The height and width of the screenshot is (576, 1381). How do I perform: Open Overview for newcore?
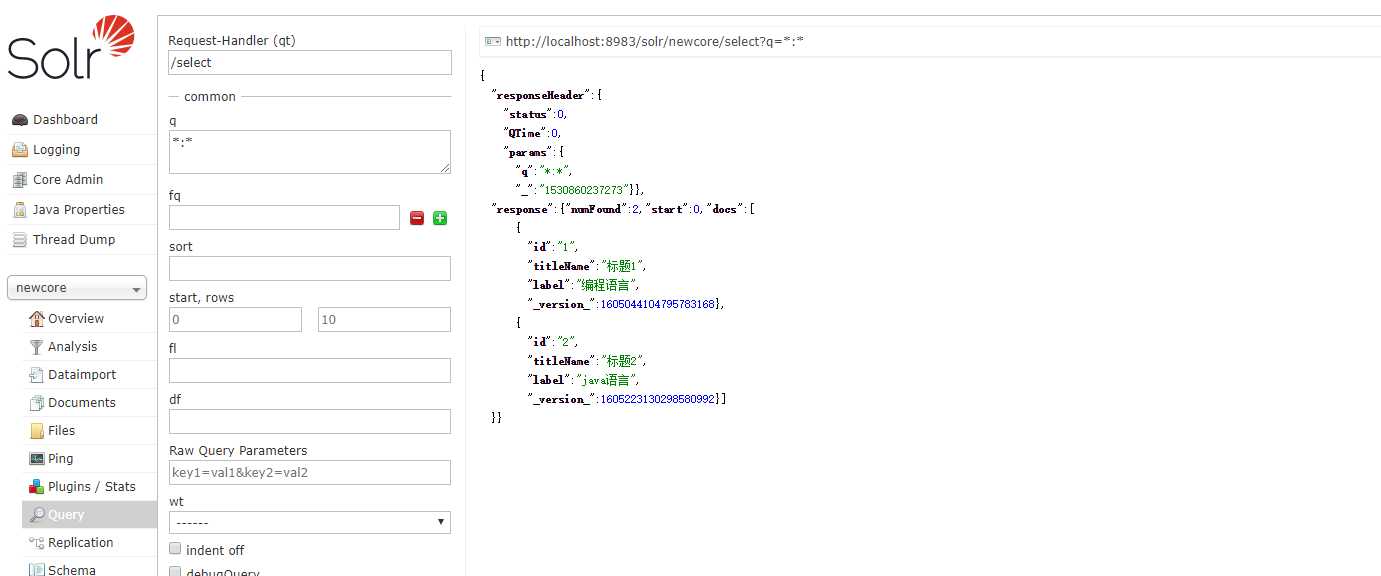click(76, 319)
